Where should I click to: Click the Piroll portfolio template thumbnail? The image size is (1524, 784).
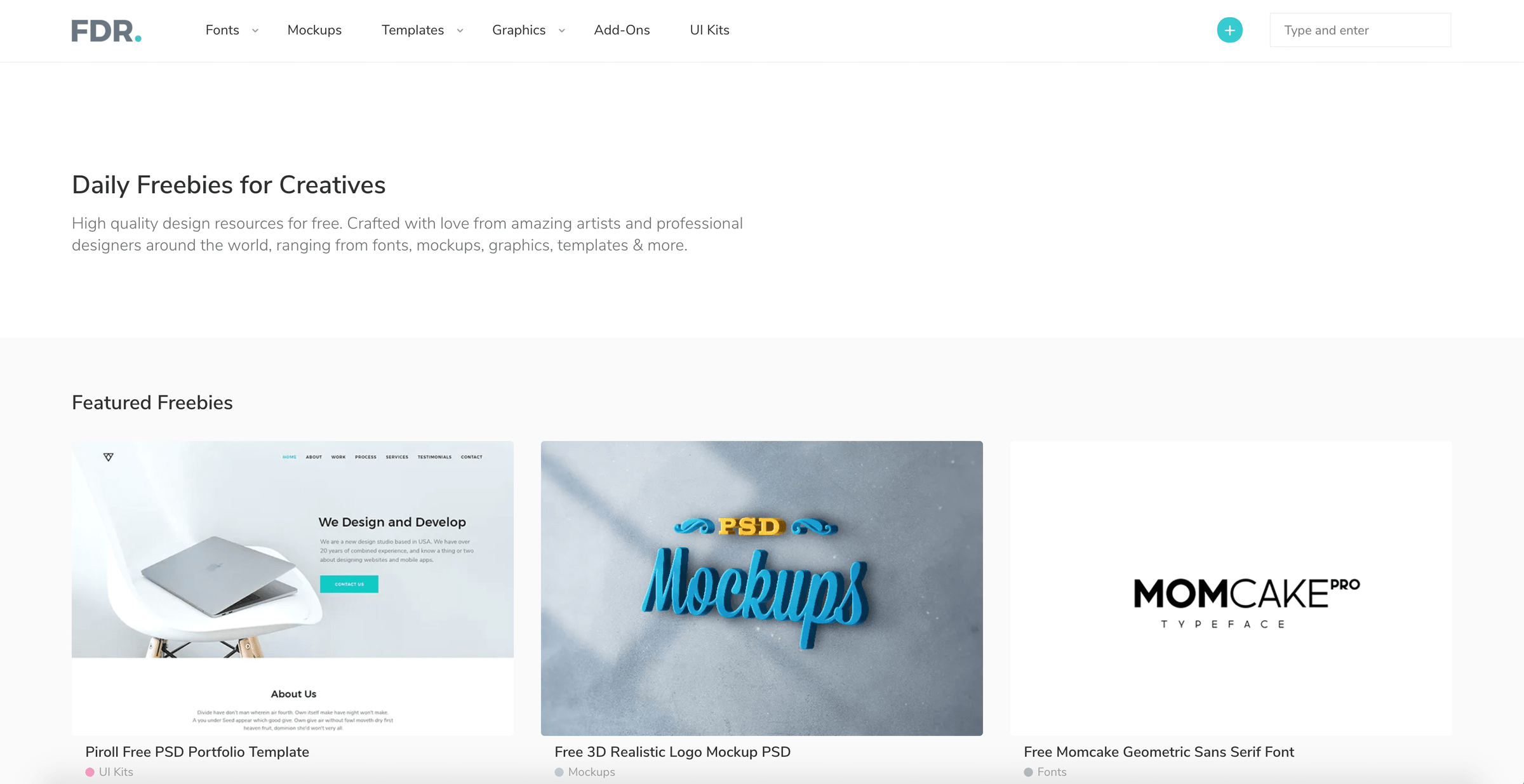coord(293,588)
